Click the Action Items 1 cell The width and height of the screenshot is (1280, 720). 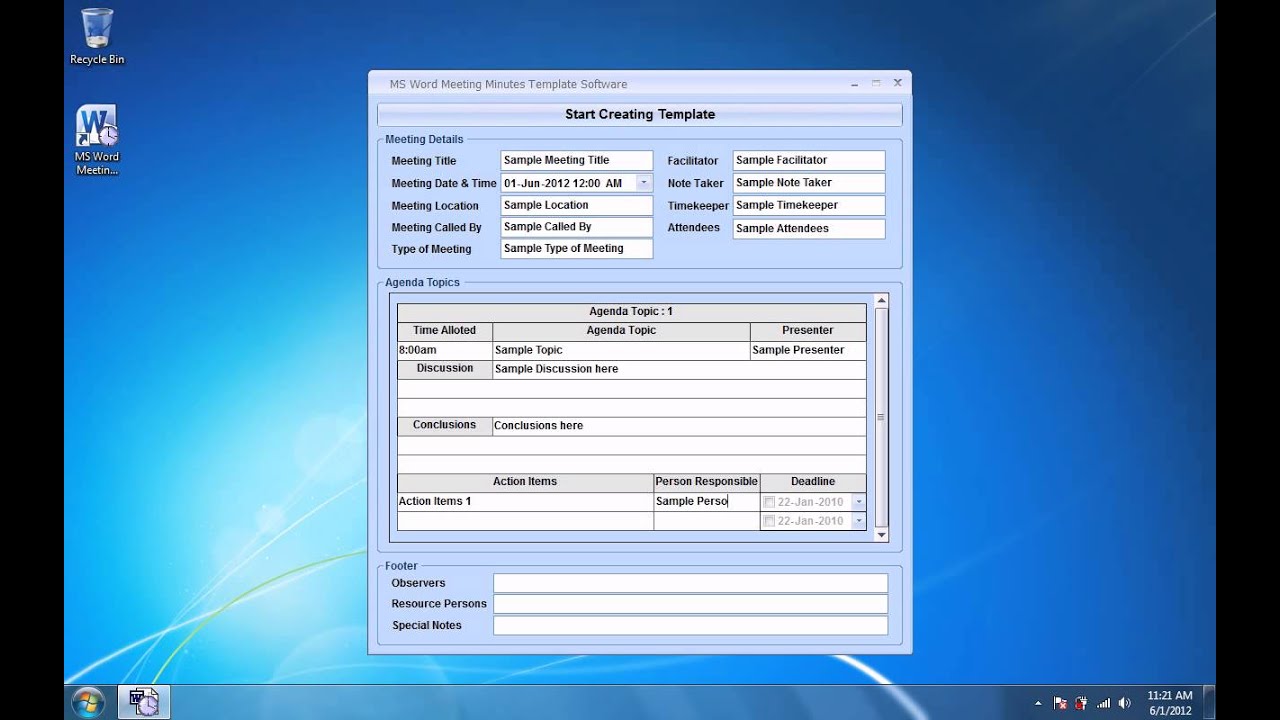click(525, 501)
